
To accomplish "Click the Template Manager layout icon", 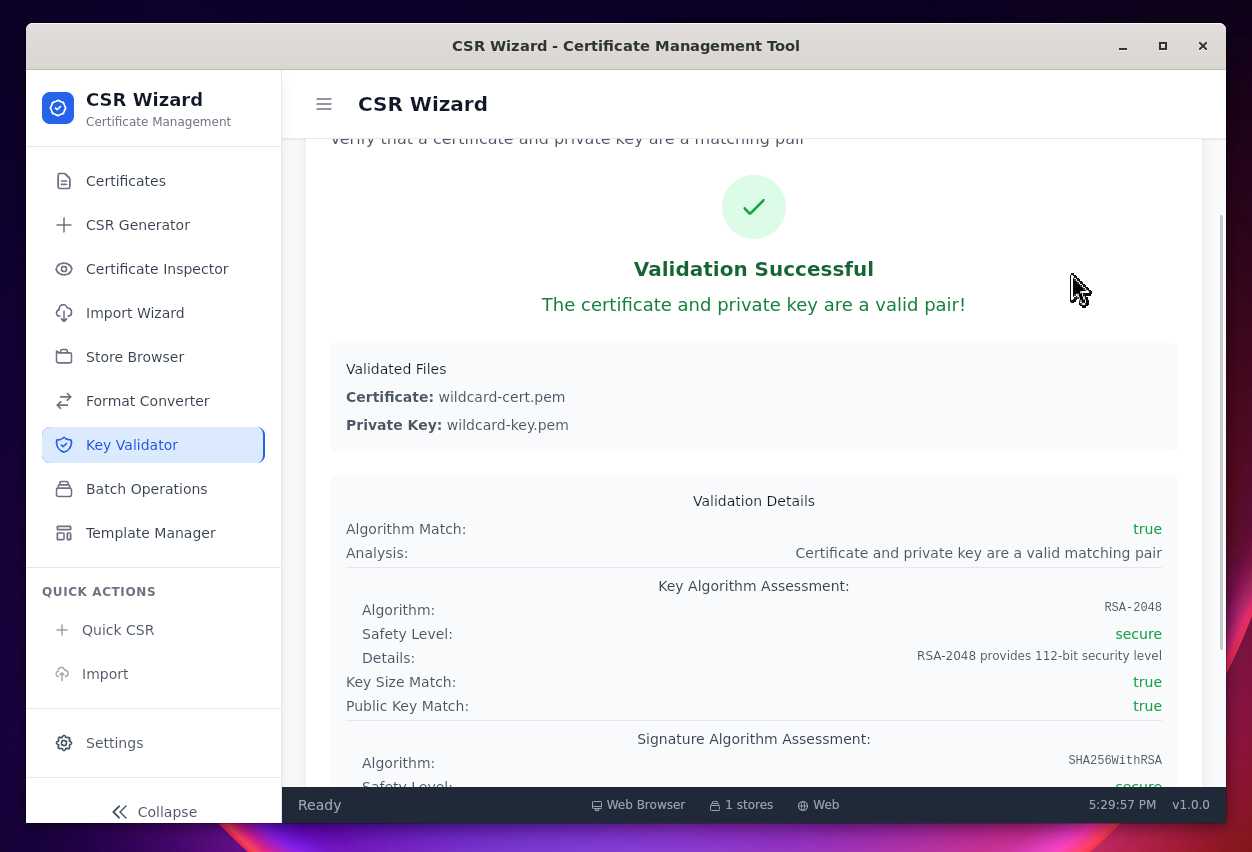I will tap(64, 533).
